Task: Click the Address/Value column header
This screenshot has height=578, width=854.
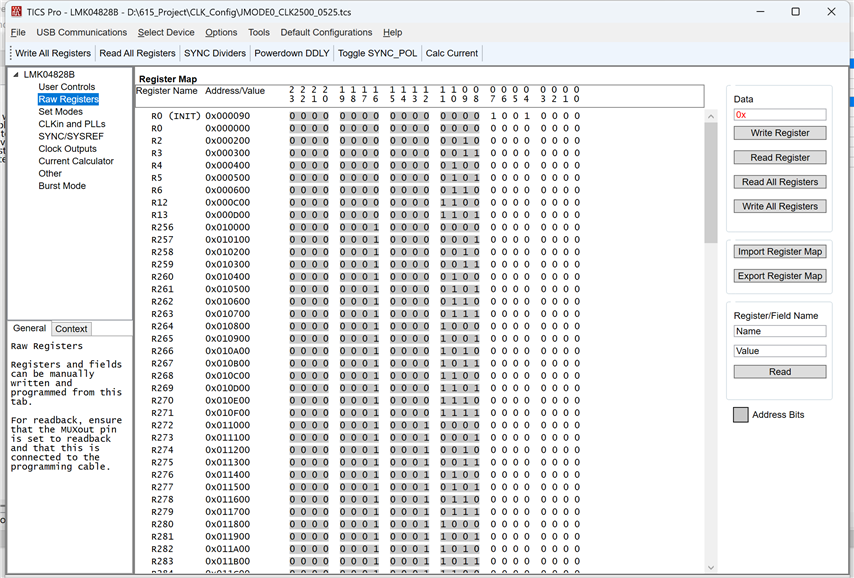Action: tap(235, 91)
